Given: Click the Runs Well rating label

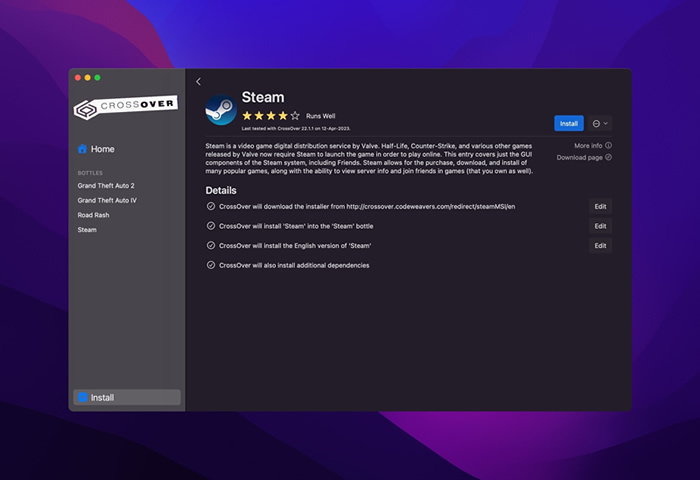Looking at the screenshot, I should click(x=321, y=116).
